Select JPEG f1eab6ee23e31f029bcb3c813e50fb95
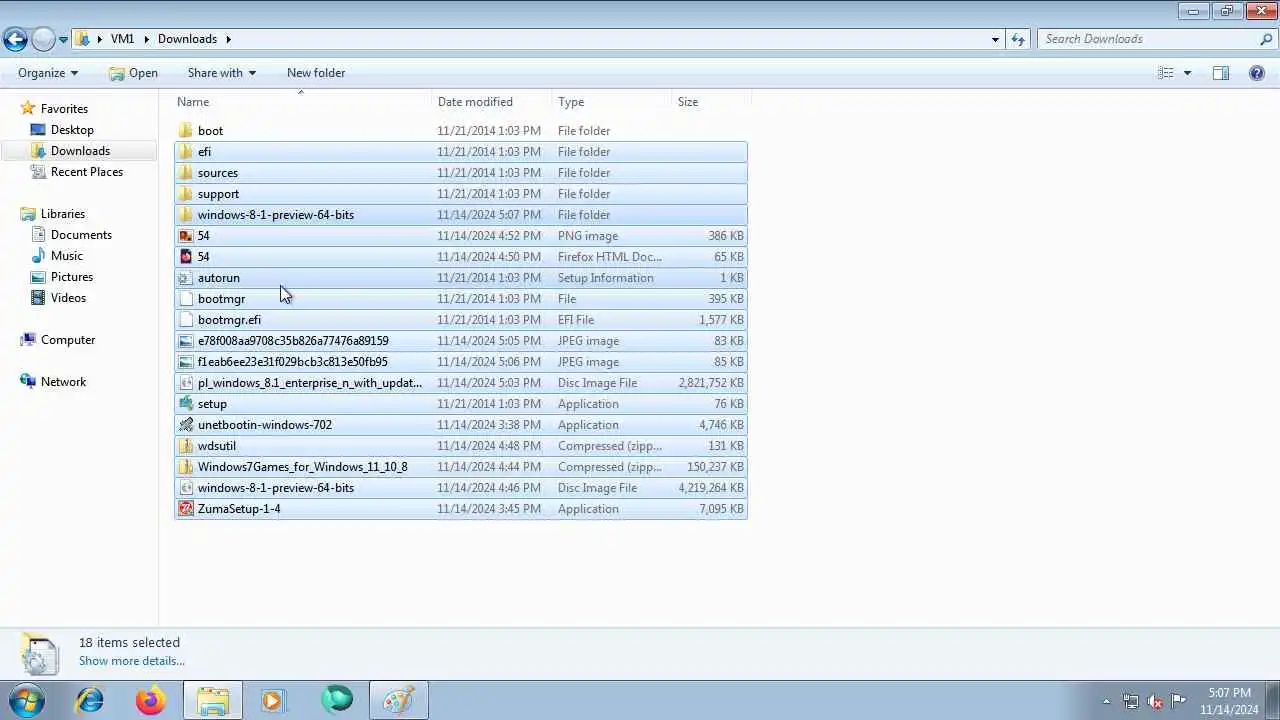This screenshot has height=720, width=1280. click(x=461, y=362)
